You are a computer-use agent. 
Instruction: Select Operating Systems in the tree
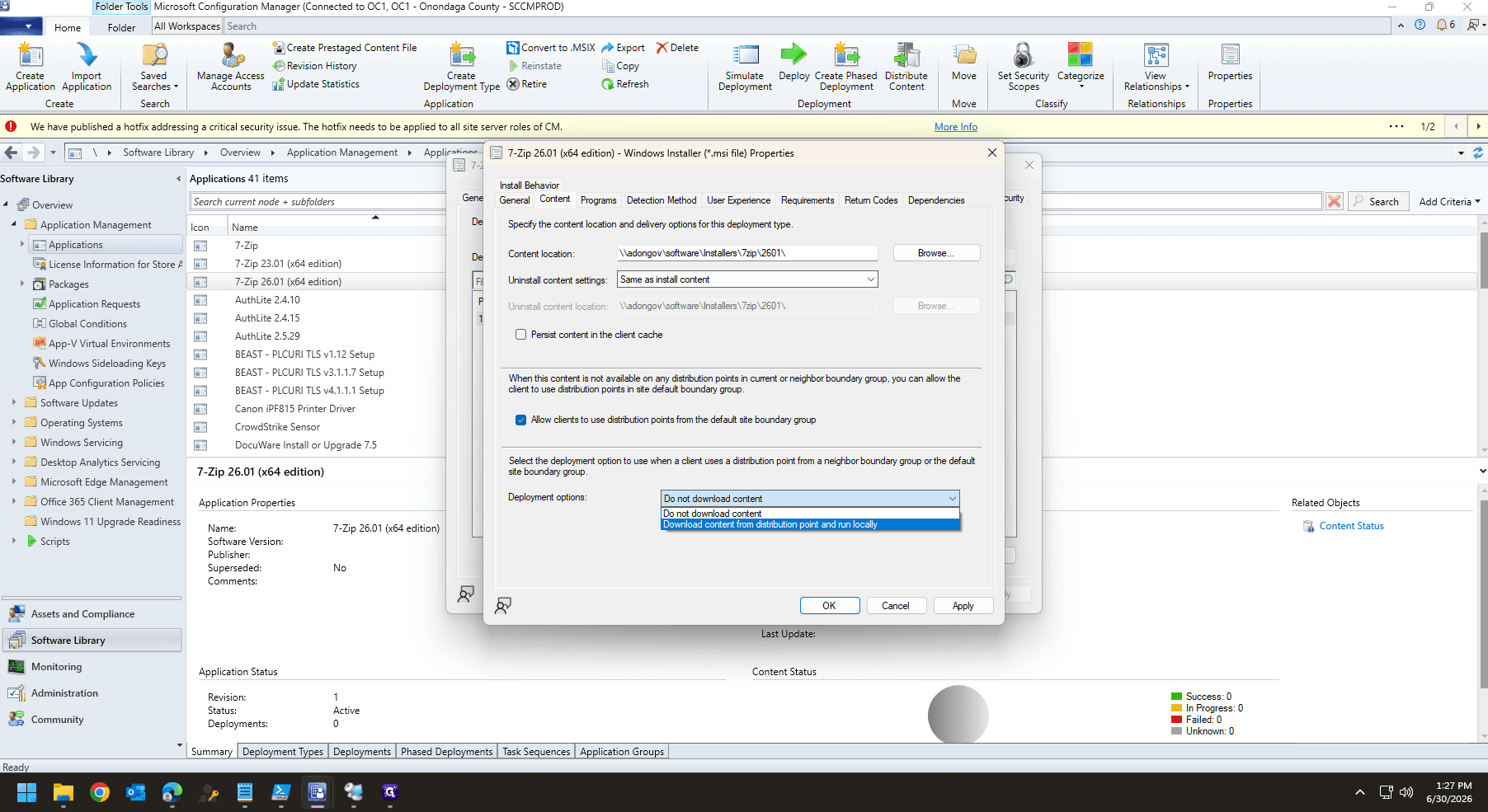coord(82,423)
